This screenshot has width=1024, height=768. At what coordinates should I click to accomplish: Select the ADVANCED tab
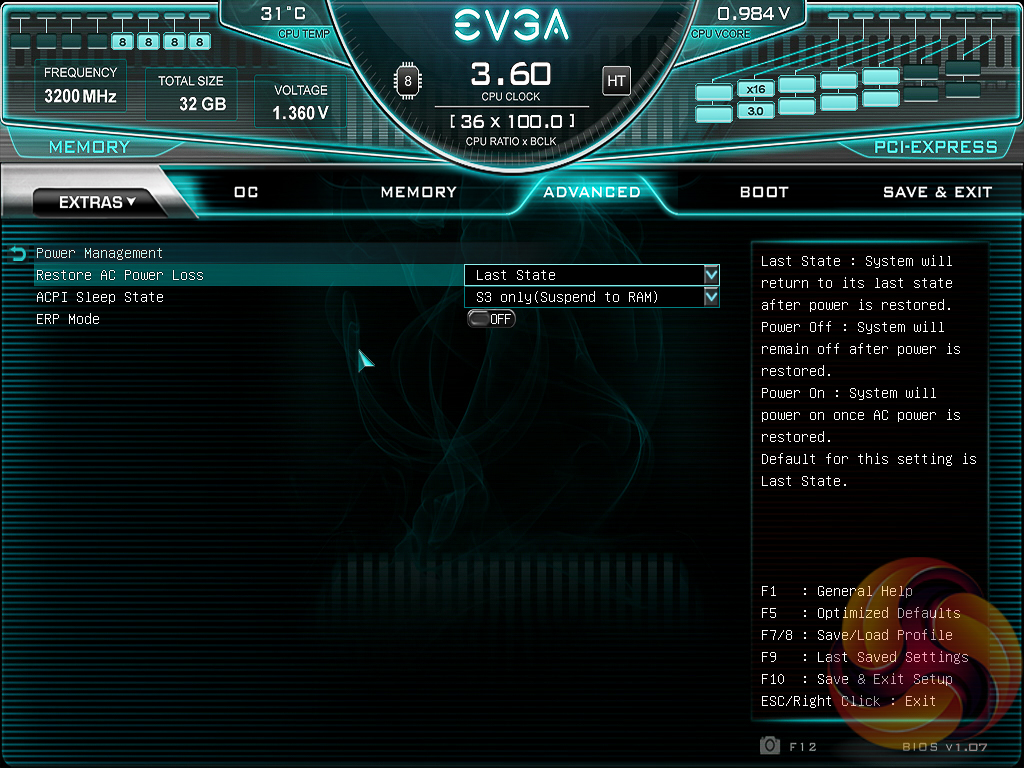coord(592,192)
